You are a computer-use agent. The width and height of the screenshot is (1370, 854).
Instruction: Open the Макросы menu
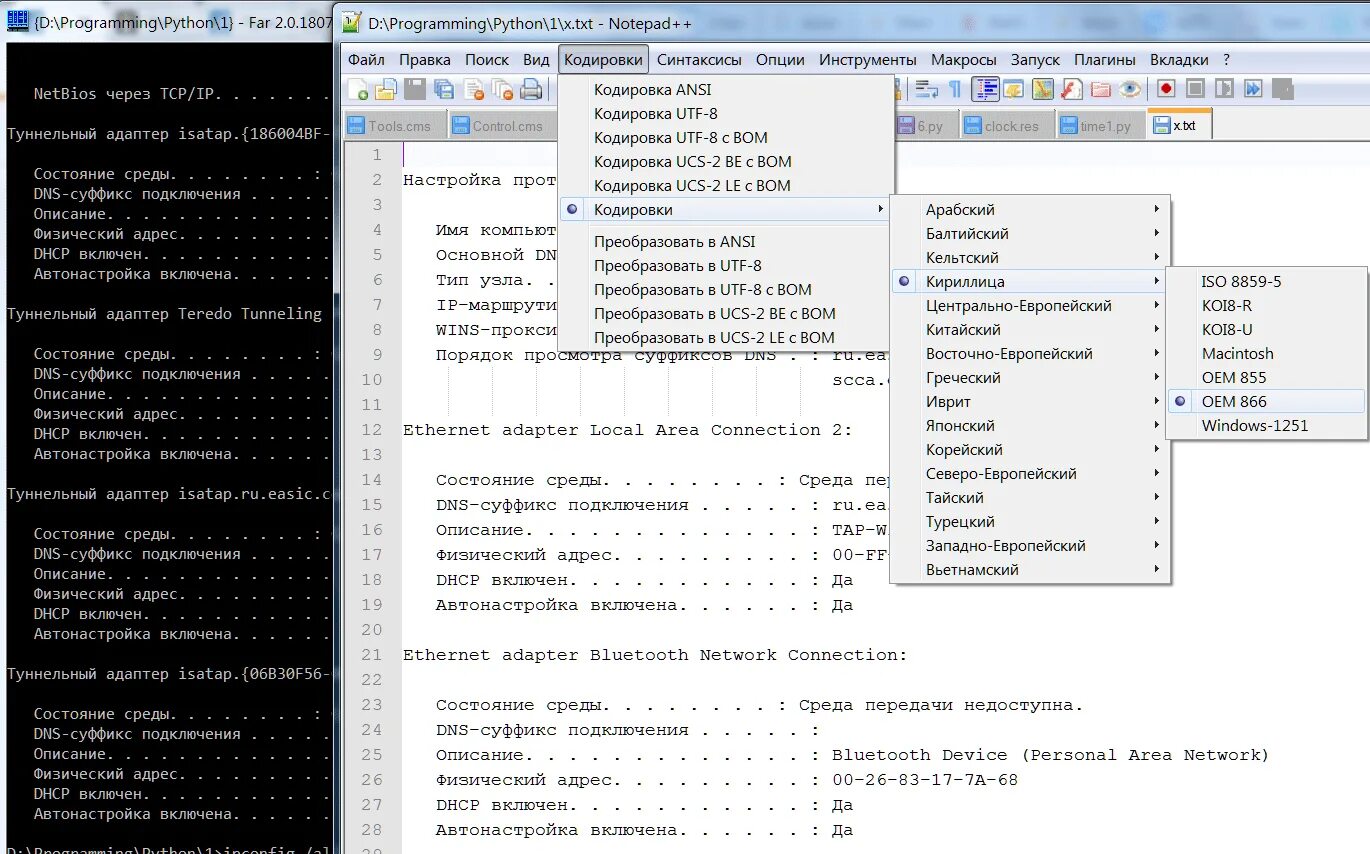point(963,59)
